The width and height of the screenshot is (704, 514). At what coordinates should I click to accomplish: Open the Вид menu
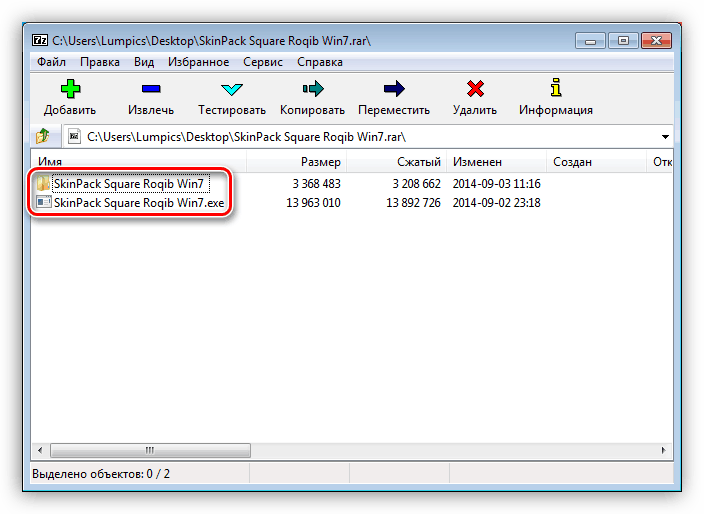point(144,62)
